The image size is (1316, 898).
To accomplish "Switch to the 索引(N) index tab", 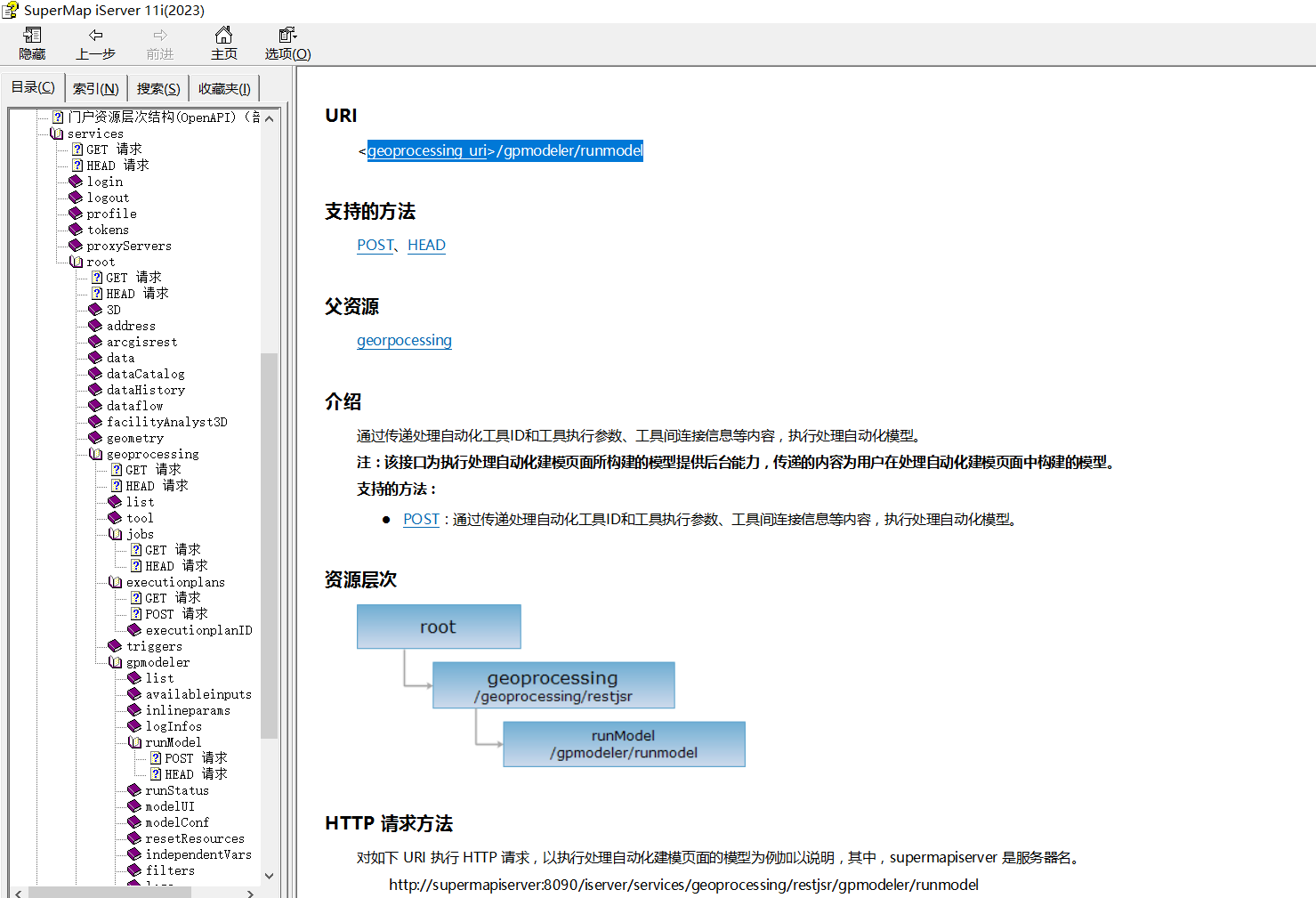I will [96, 89].
